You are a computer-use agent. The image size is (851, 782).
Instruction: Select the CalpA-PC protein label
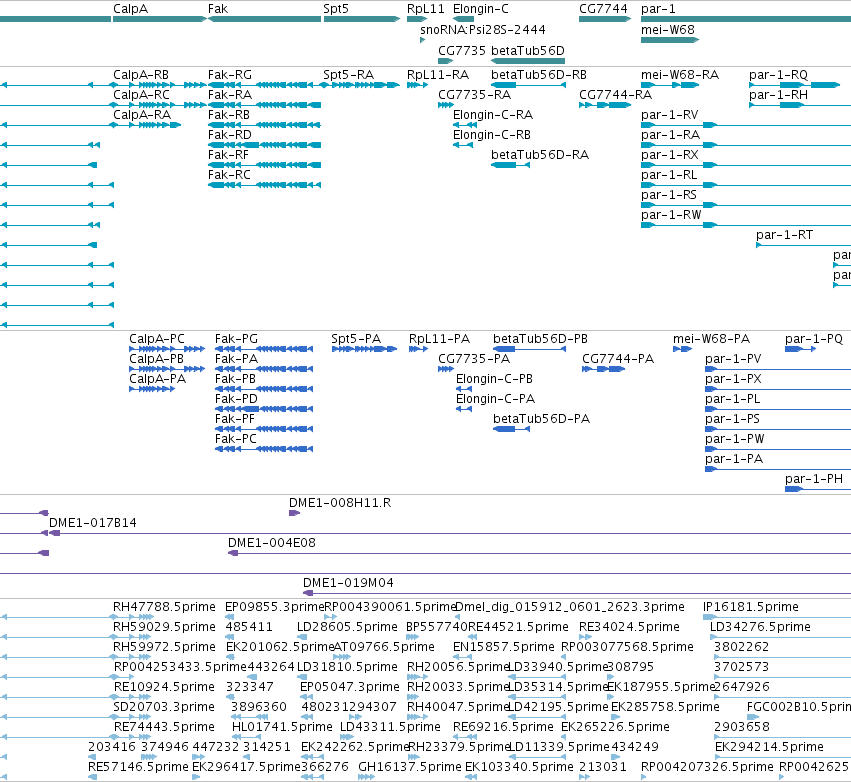156,339
